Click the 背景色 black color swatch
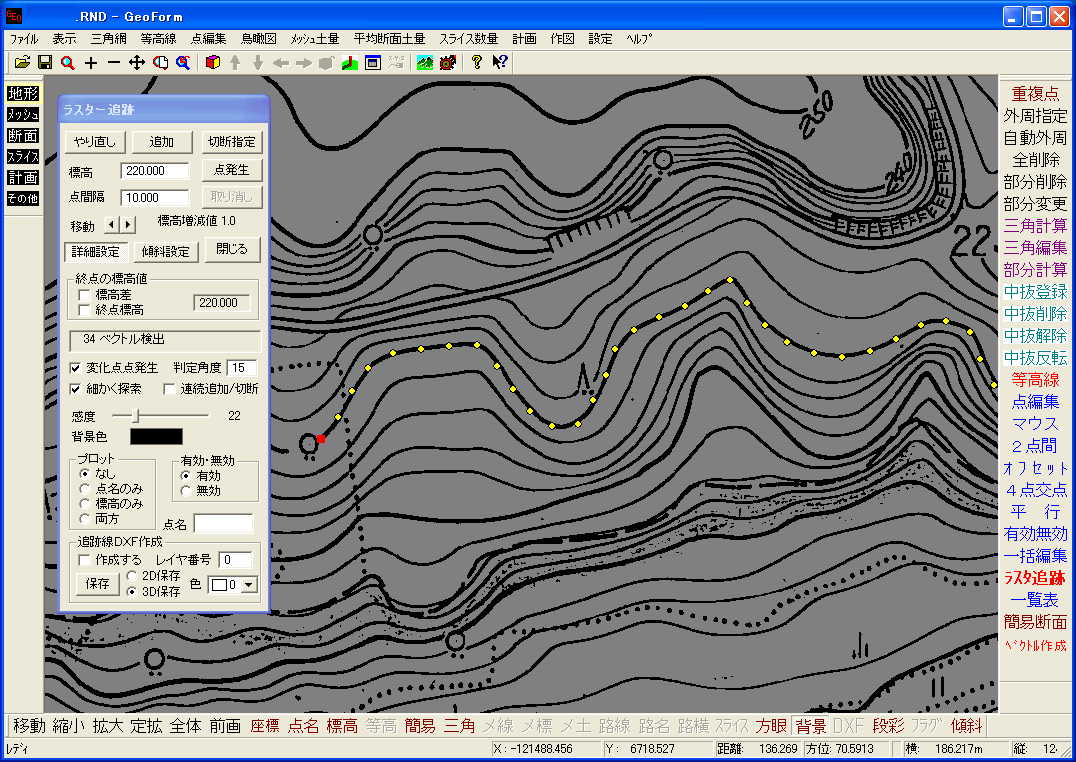Image resolution: width=1076 pixels, height=762 pixels. click(156, 437)
